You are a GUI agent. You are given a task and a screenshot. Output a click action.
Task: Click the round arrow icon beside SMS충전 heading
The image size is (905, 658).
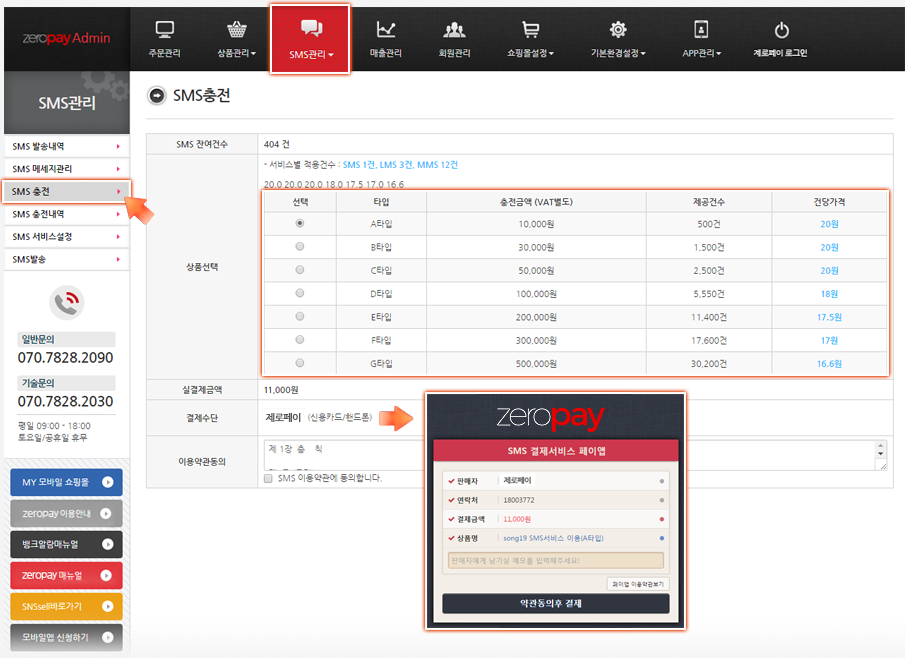pyautogui.click(x=156, y=95)
